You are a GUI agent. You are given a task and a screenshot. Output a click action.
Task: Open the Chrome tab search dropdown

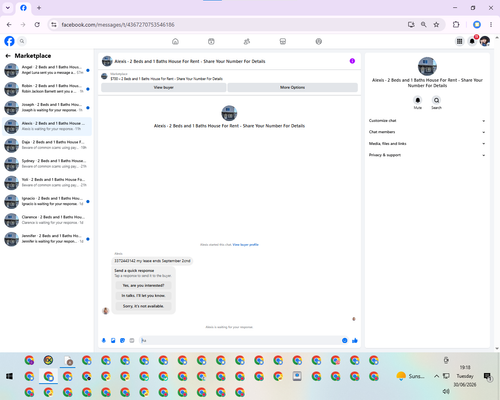pyautogui.click(x=8, y=8)
